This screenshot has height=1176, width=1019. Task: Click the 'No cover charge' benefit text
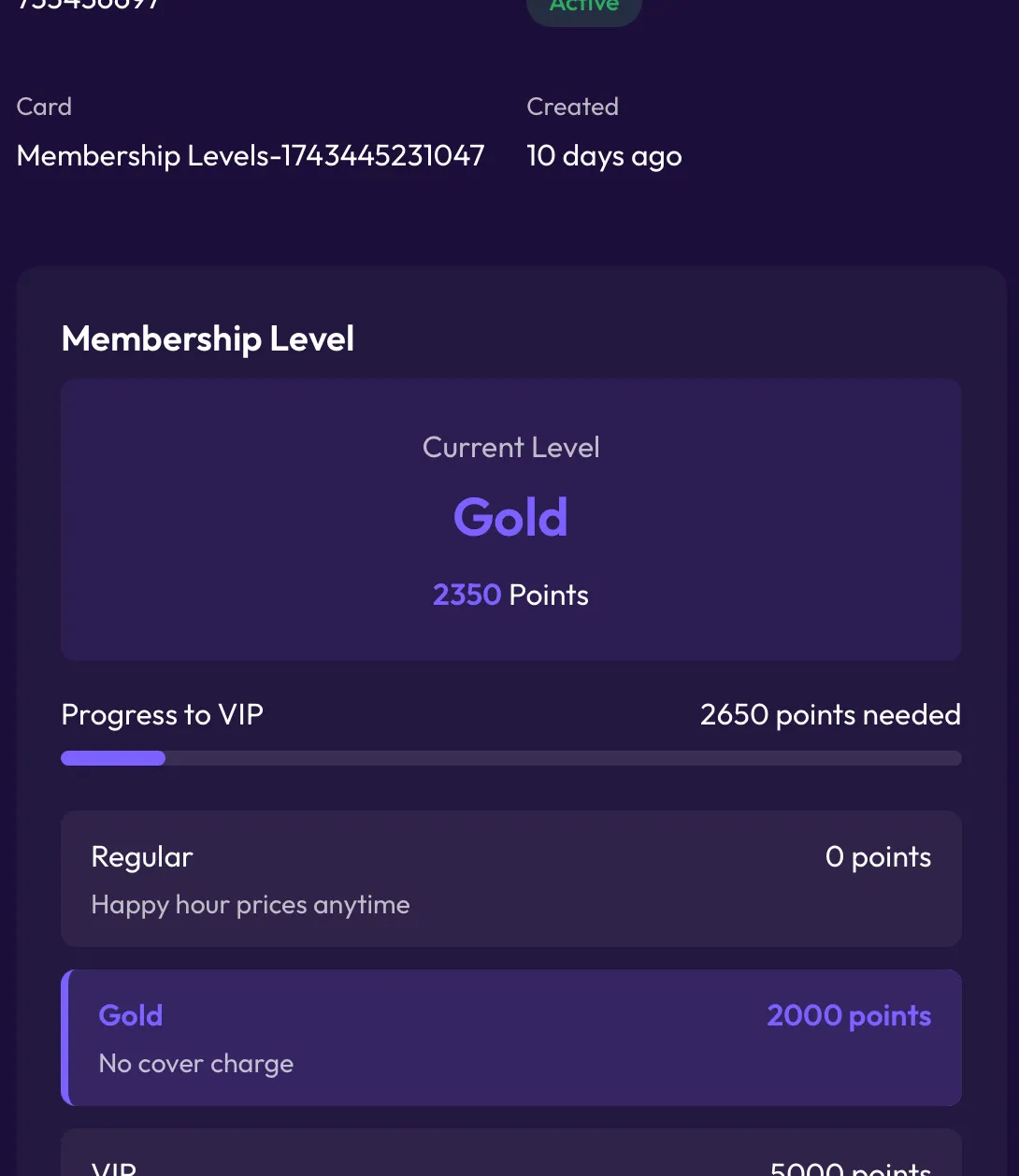[x=196, y=1064]
